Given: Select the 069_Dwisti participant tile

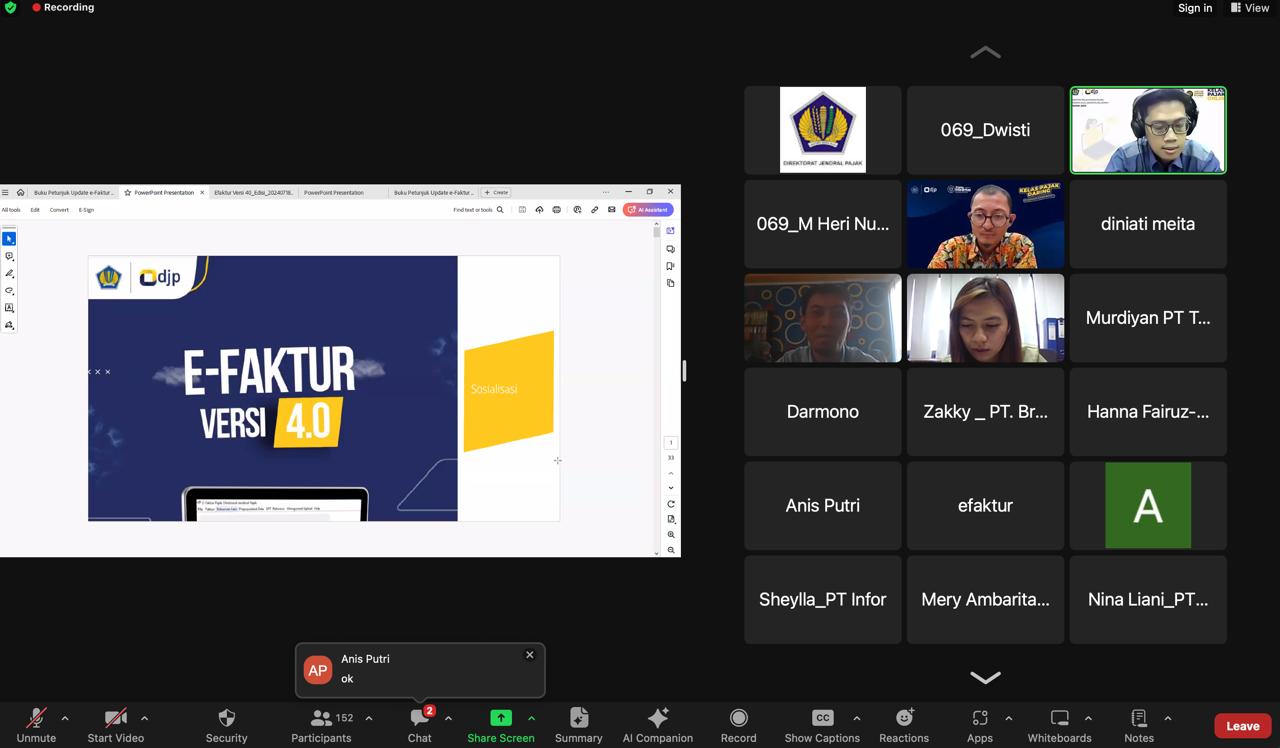Looking at the screenshot, I should coord(985,130).
